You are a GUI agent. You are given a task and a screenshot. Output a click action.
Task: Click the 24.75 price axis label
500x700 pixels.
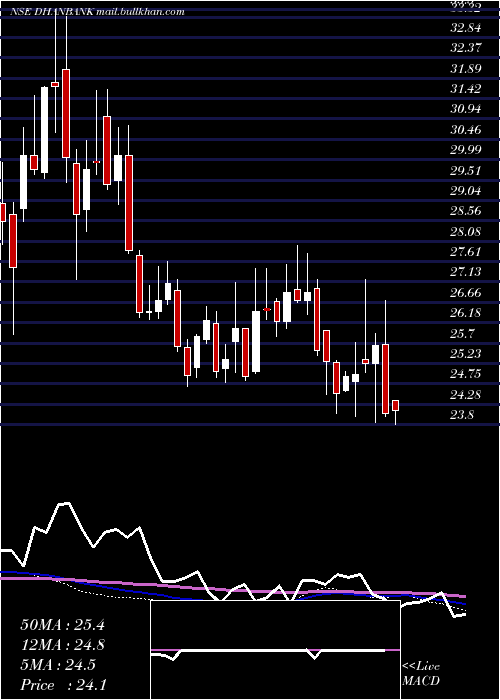point(466,374)
